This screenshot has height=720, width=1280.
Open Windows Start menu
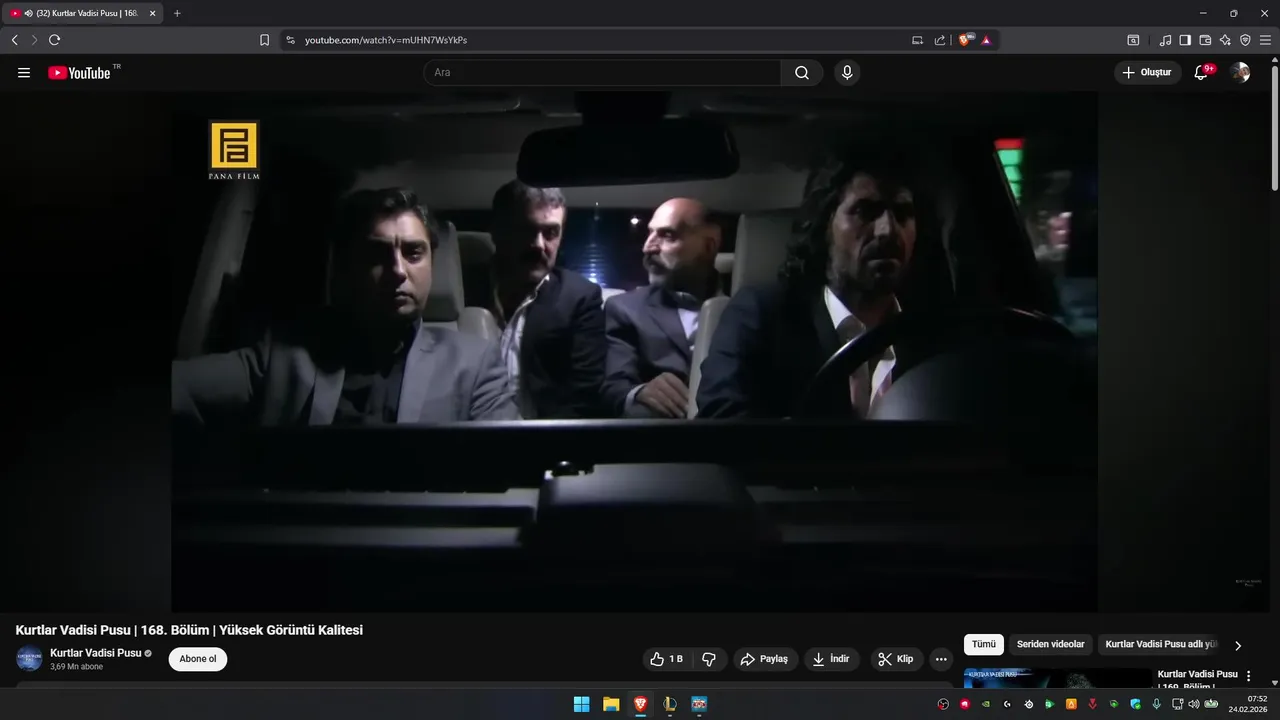point(581,704)
